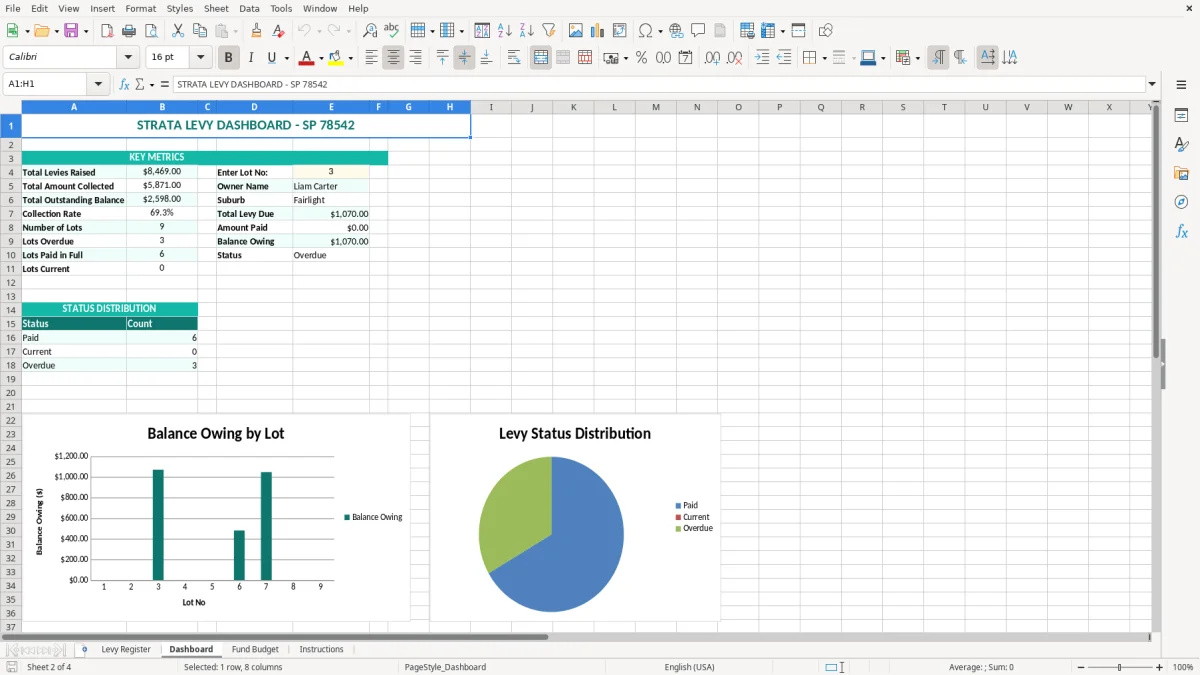Screen dimensions: 1200x675
Task: Click the zoom slider in status bar
Action: pos(1120,667)
